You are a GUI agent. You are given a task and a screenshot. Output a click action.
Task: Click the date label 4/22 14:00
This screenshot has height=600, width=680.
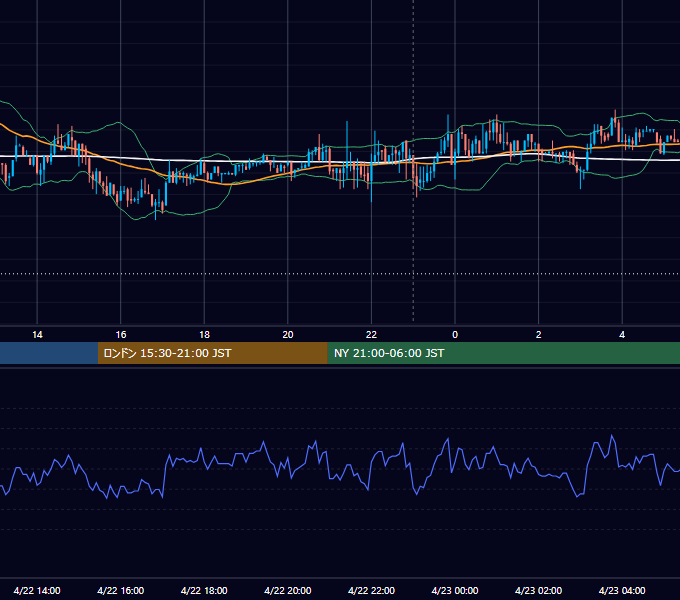(x=37, y=590)
